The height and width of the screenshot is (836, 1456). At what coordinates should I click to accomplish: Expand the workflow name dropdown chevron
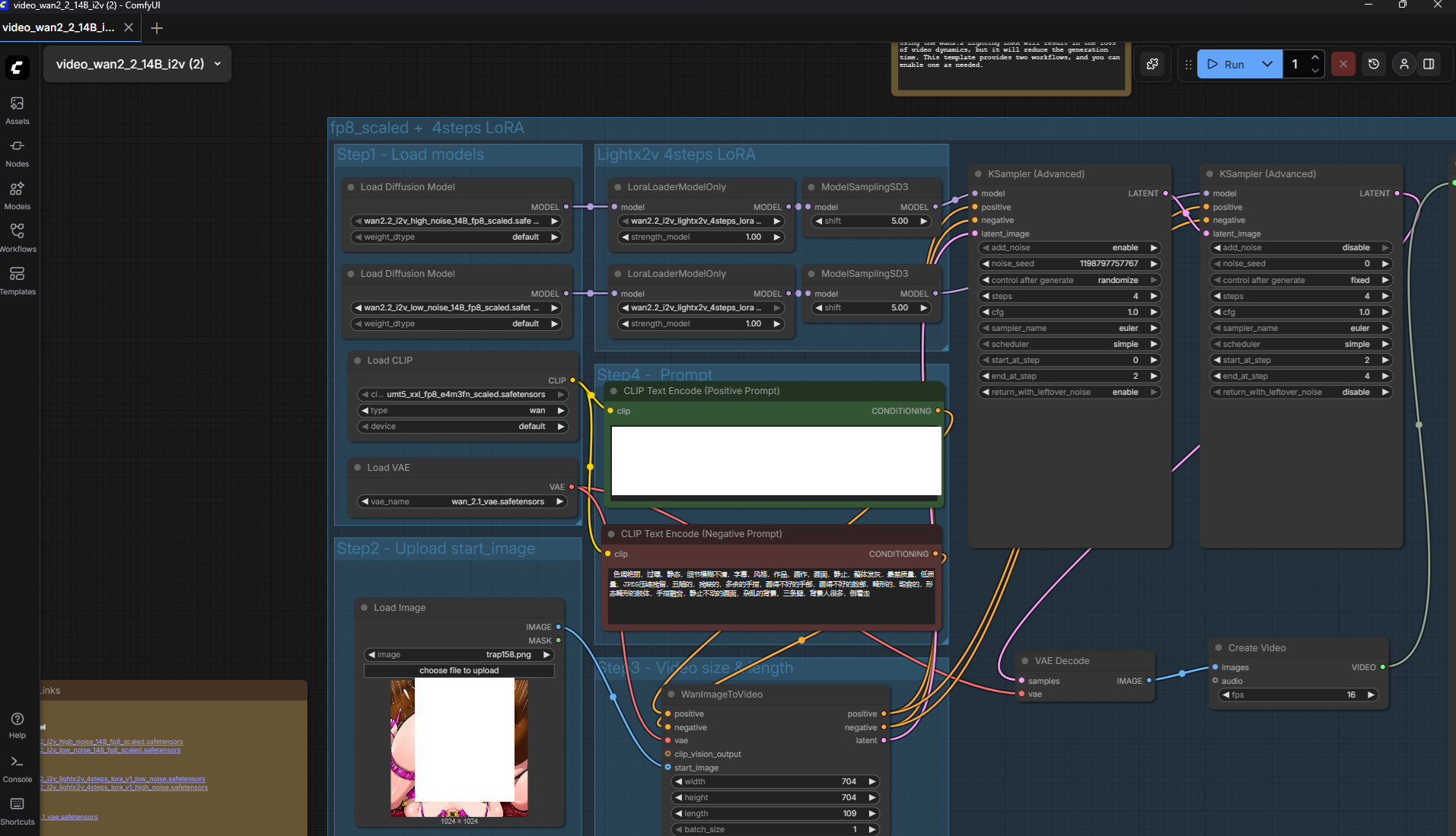[218, 64]
